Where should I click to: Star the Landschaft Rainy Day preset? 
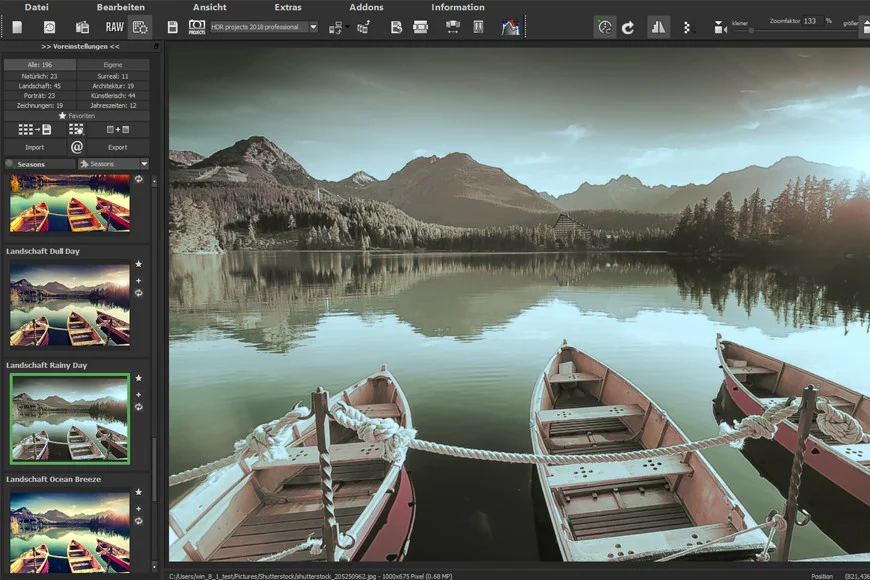coord(139,378)
